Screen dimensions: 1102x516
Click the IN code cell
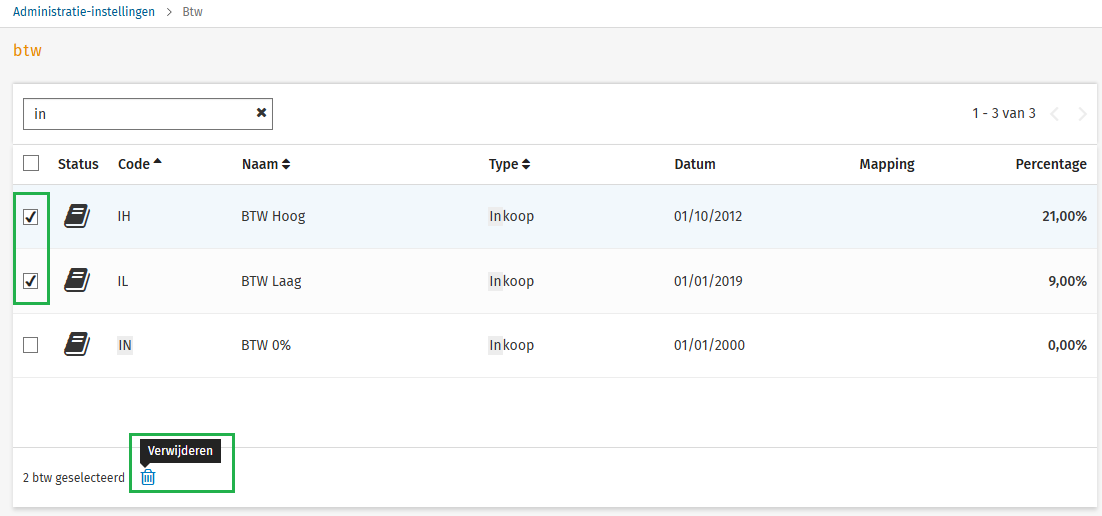coord(125,345)
